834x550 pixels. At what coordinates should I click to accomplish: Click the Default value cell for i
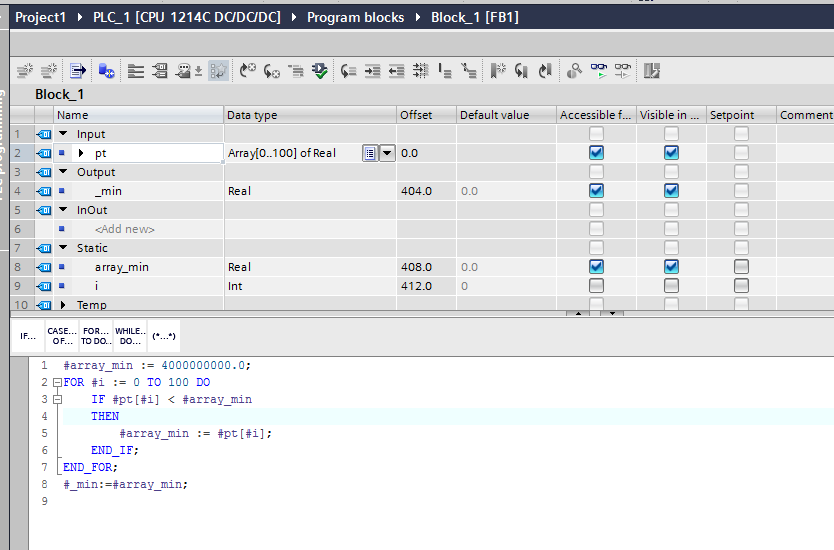[x=506, y=286]
